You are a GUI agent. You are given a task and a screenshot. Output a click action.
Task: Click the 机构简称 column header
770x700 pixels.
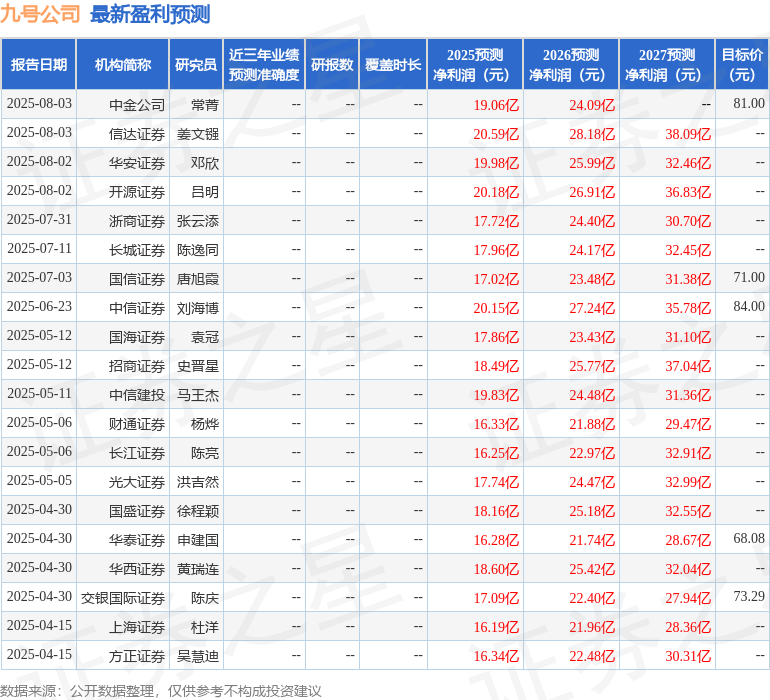(123, 65)
